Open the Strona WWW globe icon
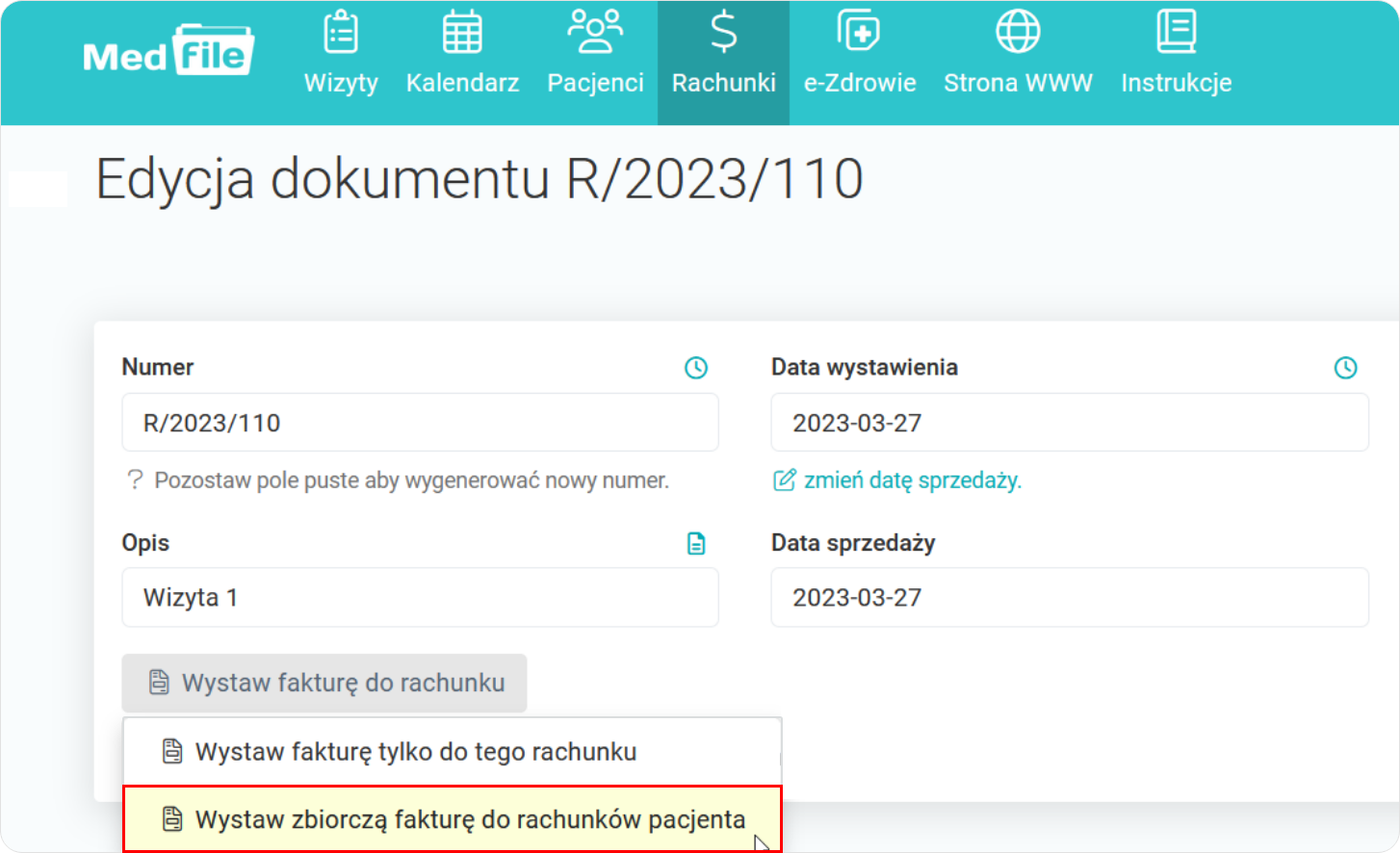The height and width of the screenshot is (853, 1400). [1018, 32]
